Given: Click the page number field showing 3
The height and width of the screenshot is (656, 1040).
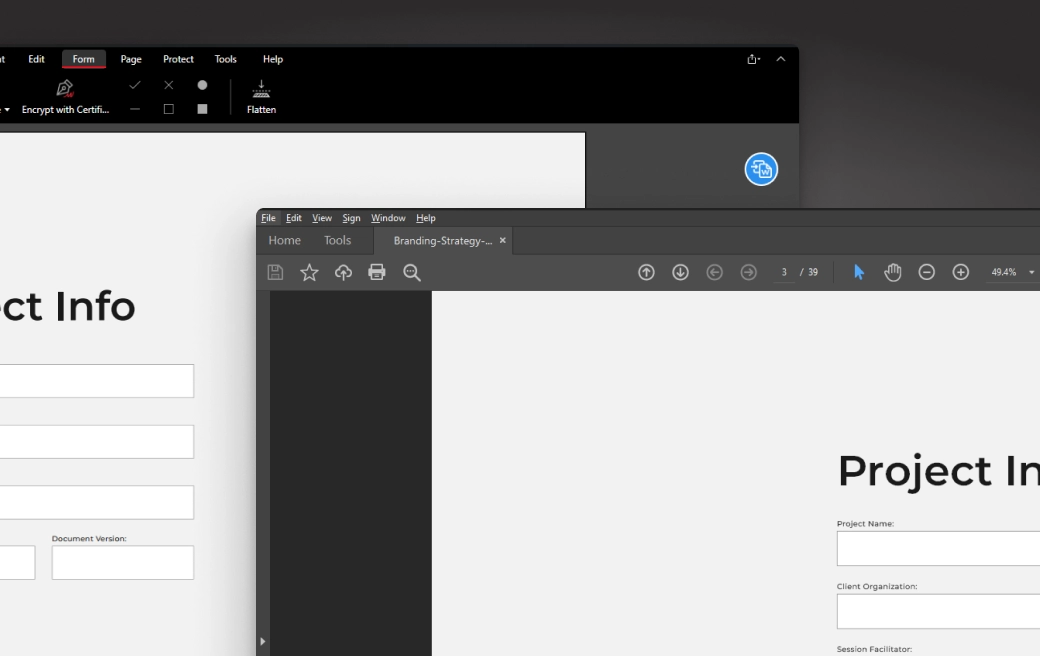Looking at the screenshot, I should click(784, 272).
